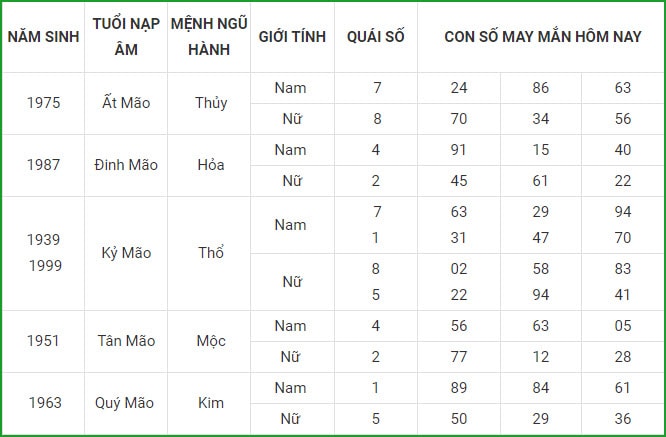Click the Tân Mão cell
This screenshot has height=437, width=666.
pyautogui.click(x=126, y=341)
